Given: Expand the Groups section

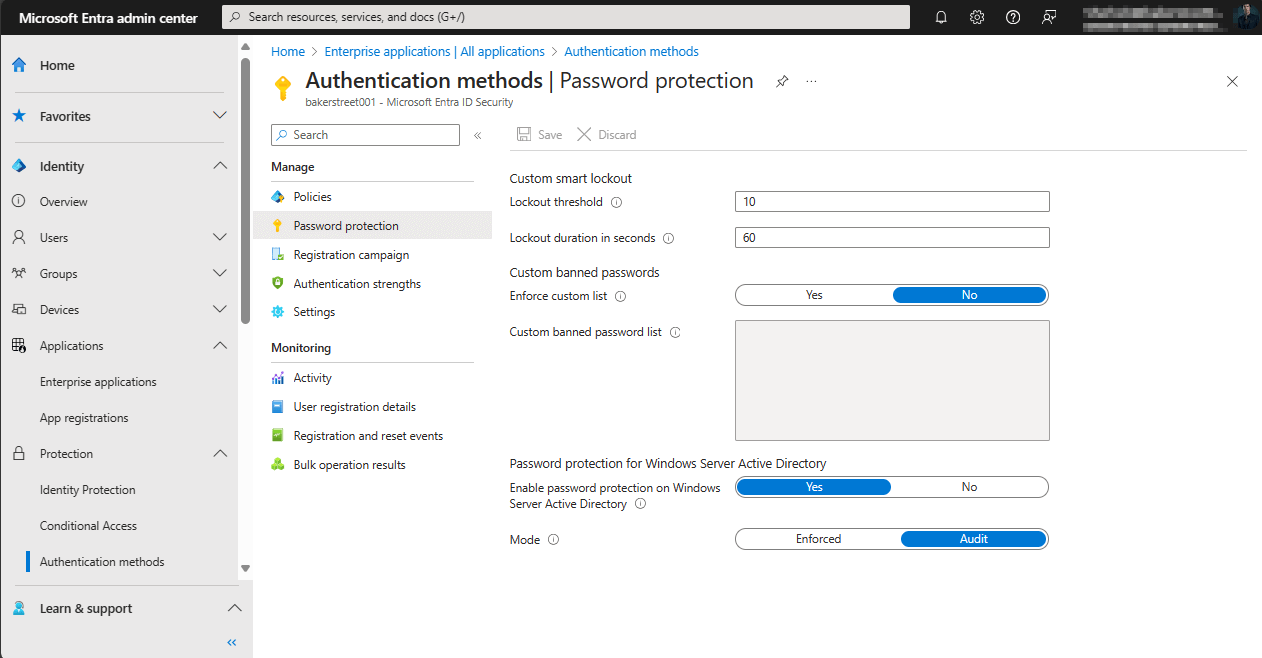Looking at the screenshot, I should [219, 273].
